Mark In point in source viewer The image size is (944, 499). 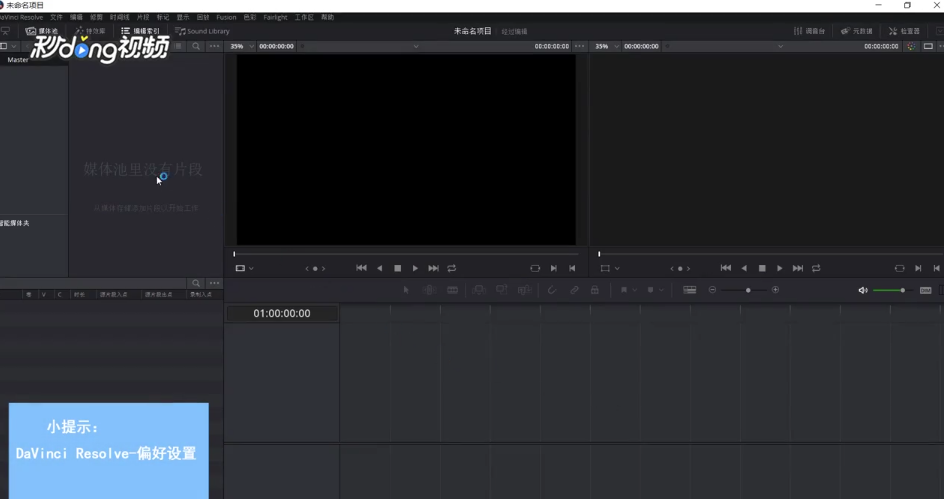coord(554,268)
